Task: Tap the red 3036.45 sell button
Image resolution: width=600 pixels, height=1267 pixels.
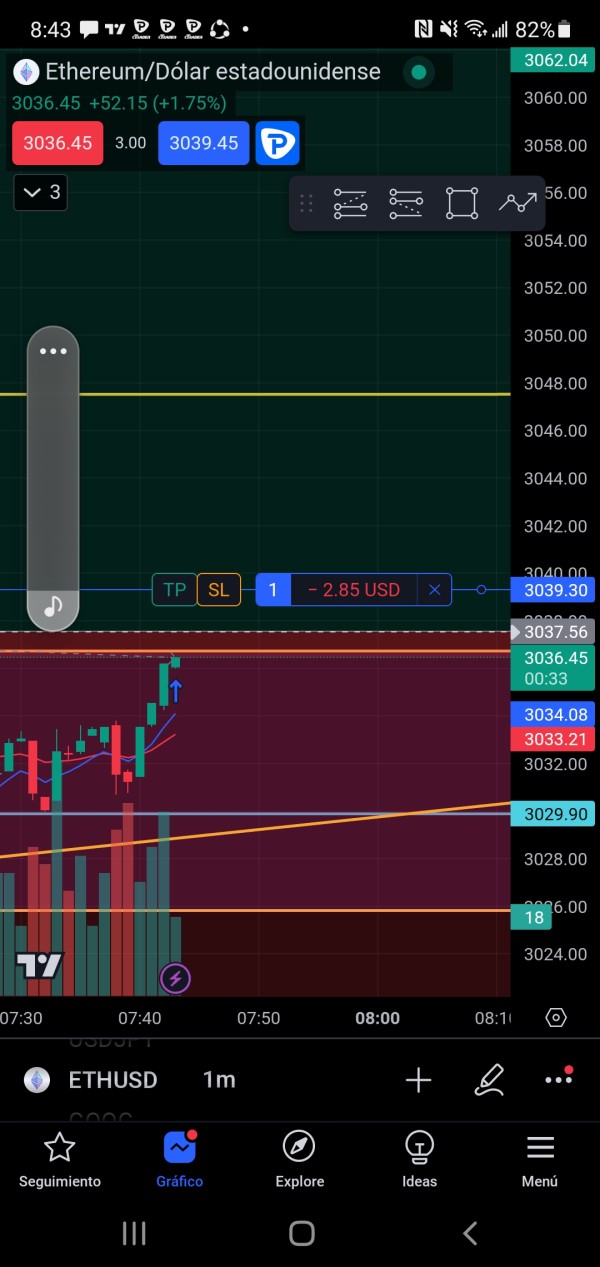Action: point(58,143)
